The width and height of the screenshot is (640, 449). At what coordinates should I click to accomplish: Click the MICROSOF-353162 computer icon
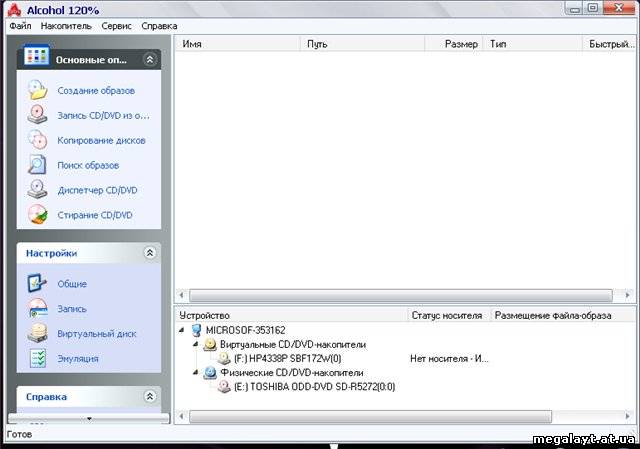tap(196, 330)
